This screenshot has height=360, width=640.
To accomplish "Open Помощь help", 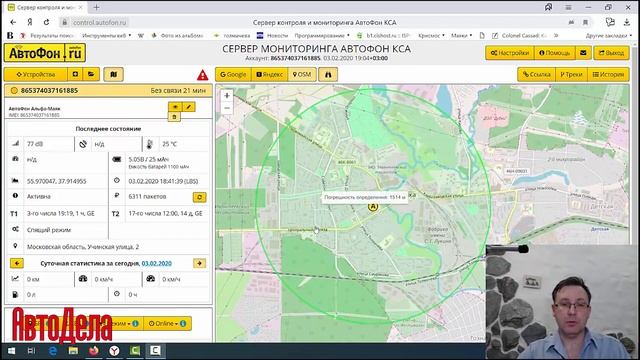I will 554,53.
